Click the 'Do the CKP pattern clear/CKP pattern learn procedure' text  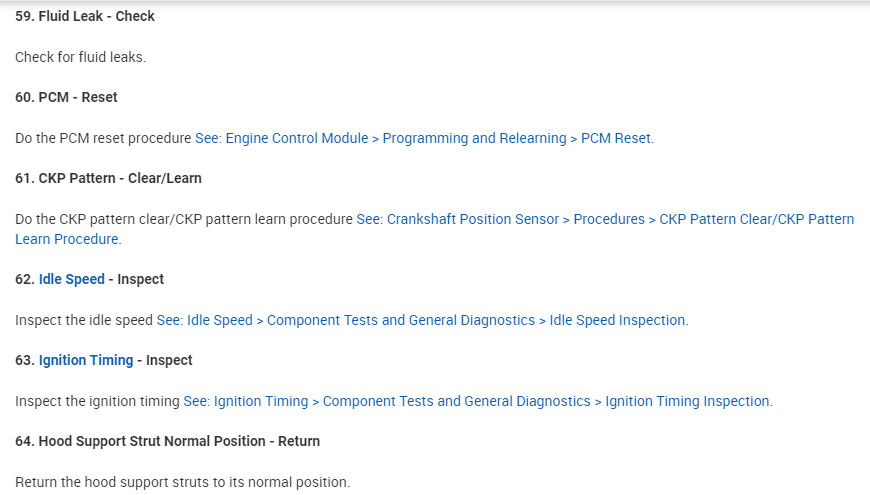point(184,219)
